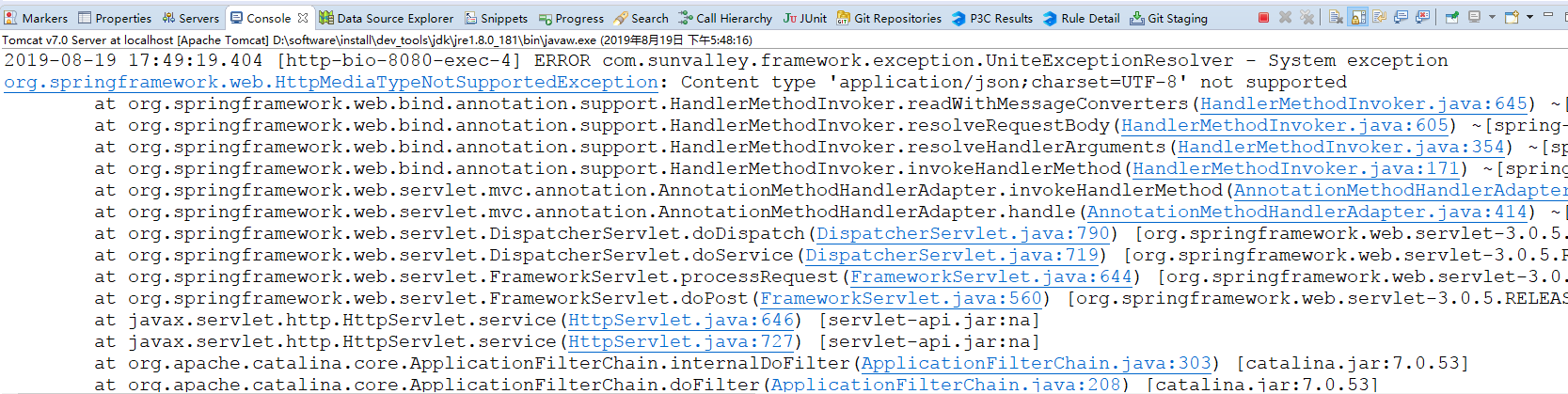This screenshot has width=1568, height=394.
Task: Open the HttpMediaTypeNotSupportedException exception link
Action: click(x=331, y=82)
